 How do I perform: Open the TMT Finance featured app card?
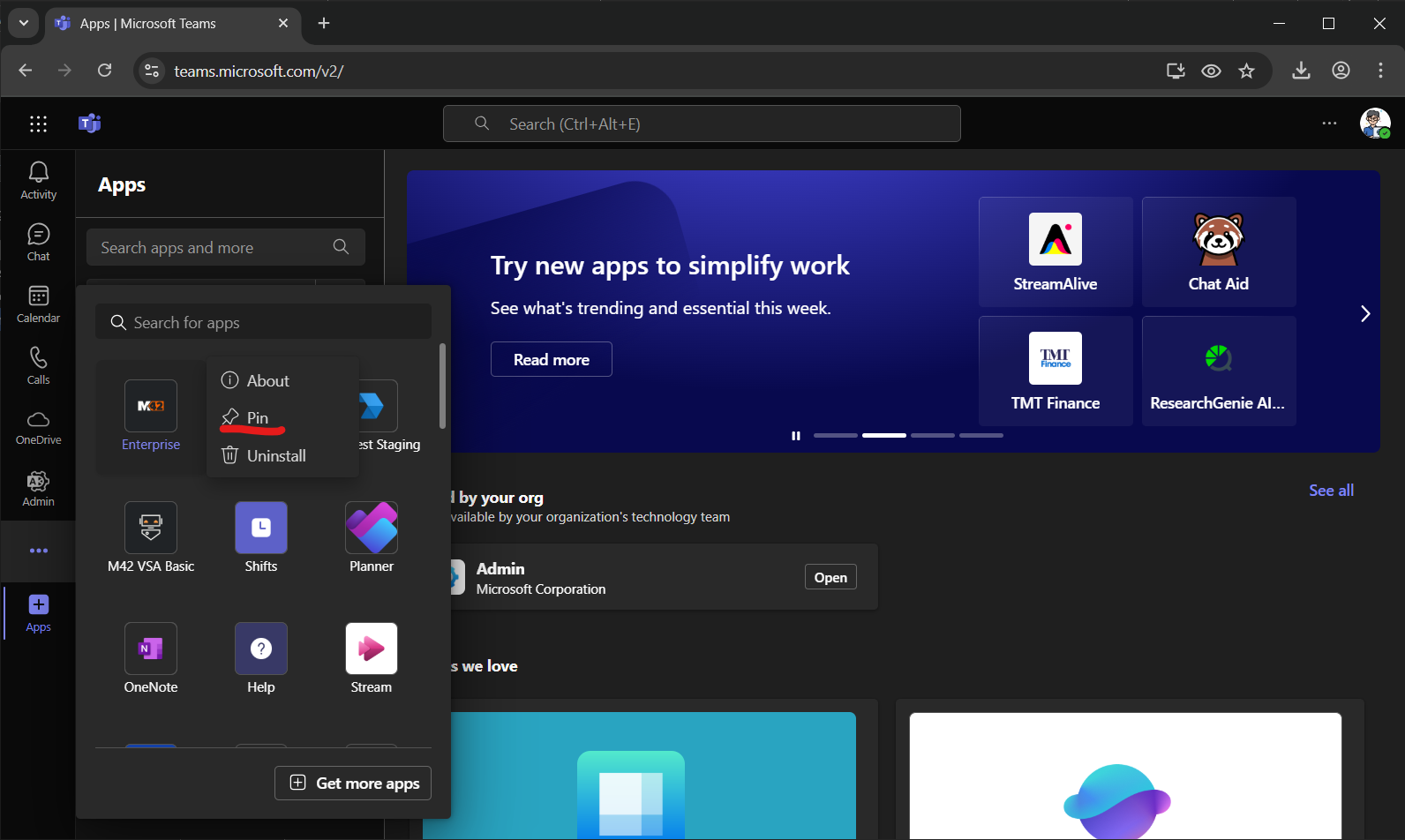tap(1056, 371)
